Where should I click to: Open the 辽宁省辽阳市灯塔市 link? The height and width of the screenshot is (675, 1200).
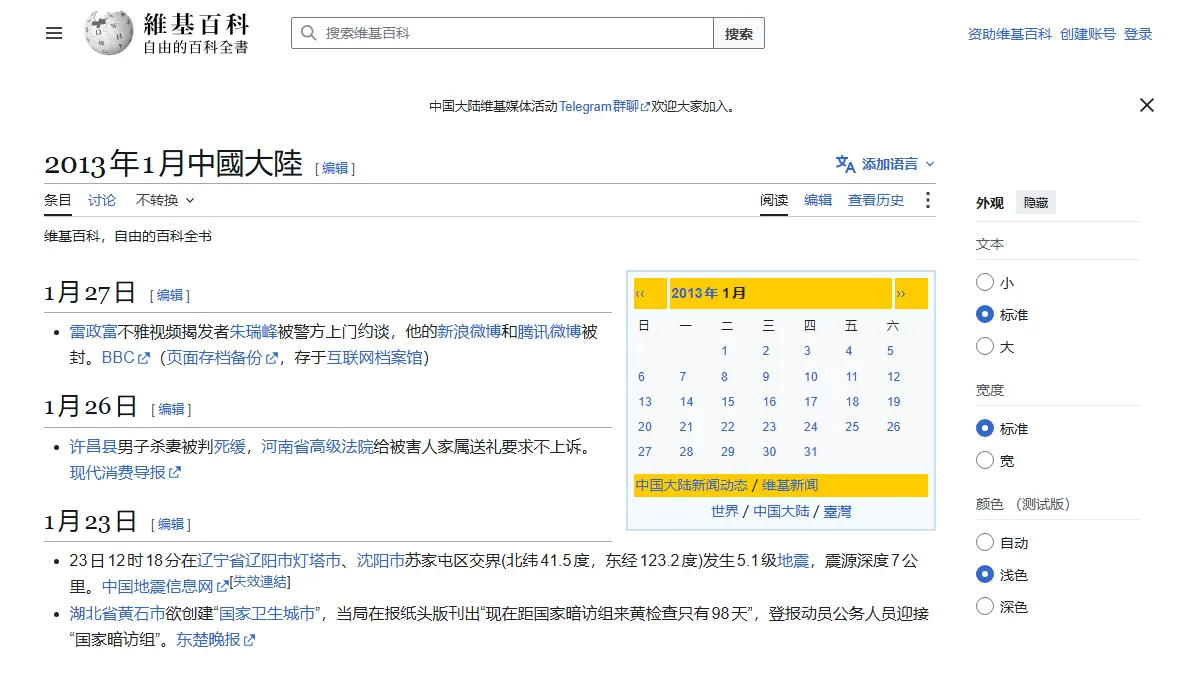pos(270,560)
